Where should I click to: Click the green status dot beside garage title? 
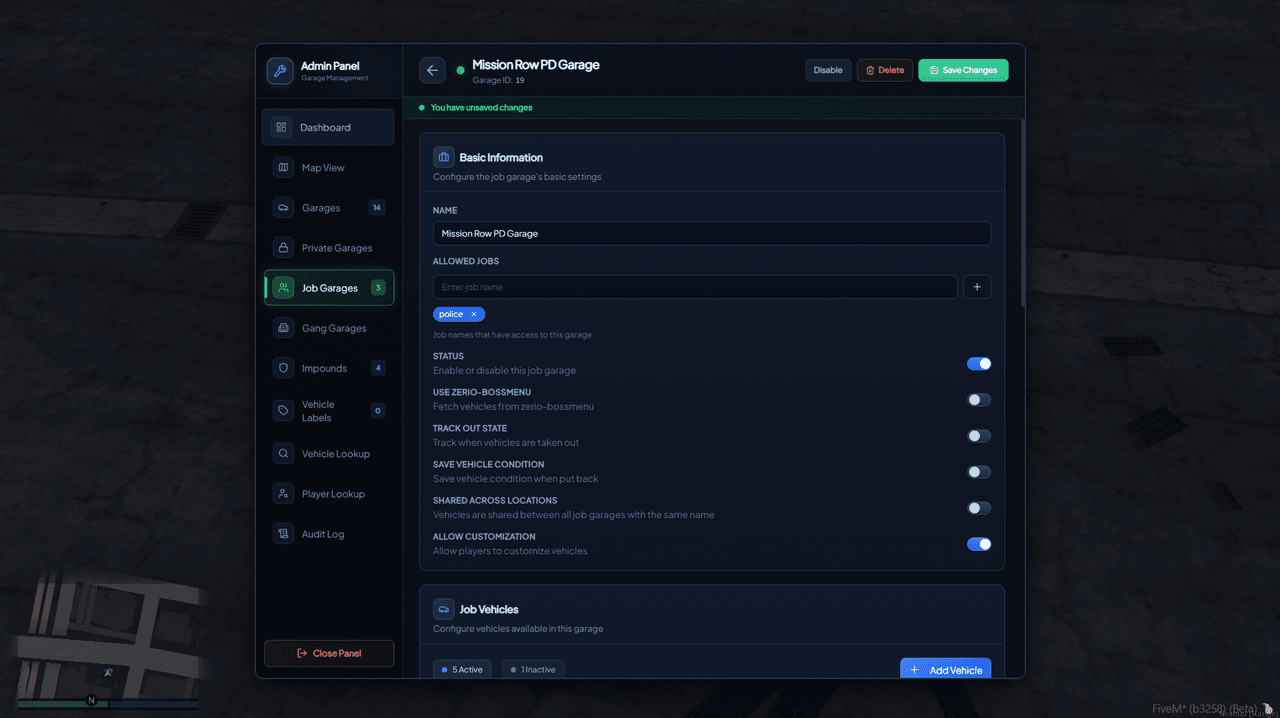(460, 70)
